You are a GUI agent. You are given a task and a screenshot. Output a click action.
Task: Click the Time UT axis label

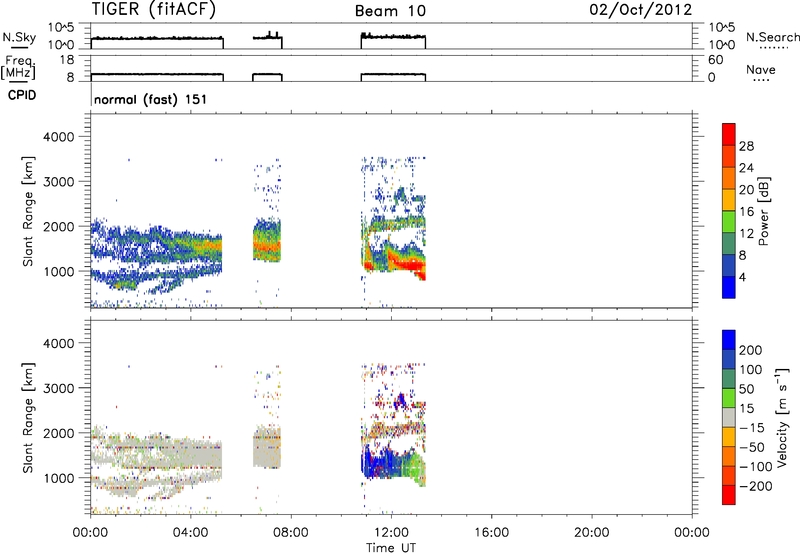pyautogui.click(x=391, y=548)
